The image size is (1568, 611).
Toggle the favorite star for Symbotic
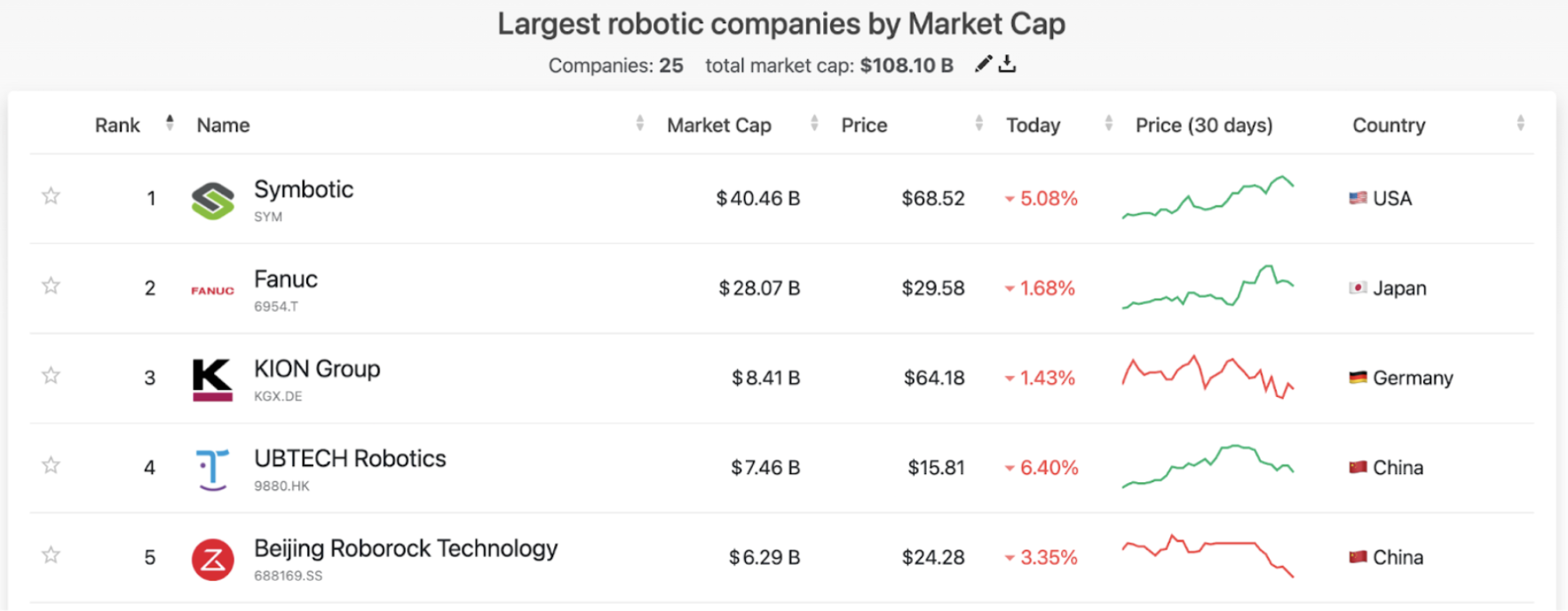tap(51, 196)
